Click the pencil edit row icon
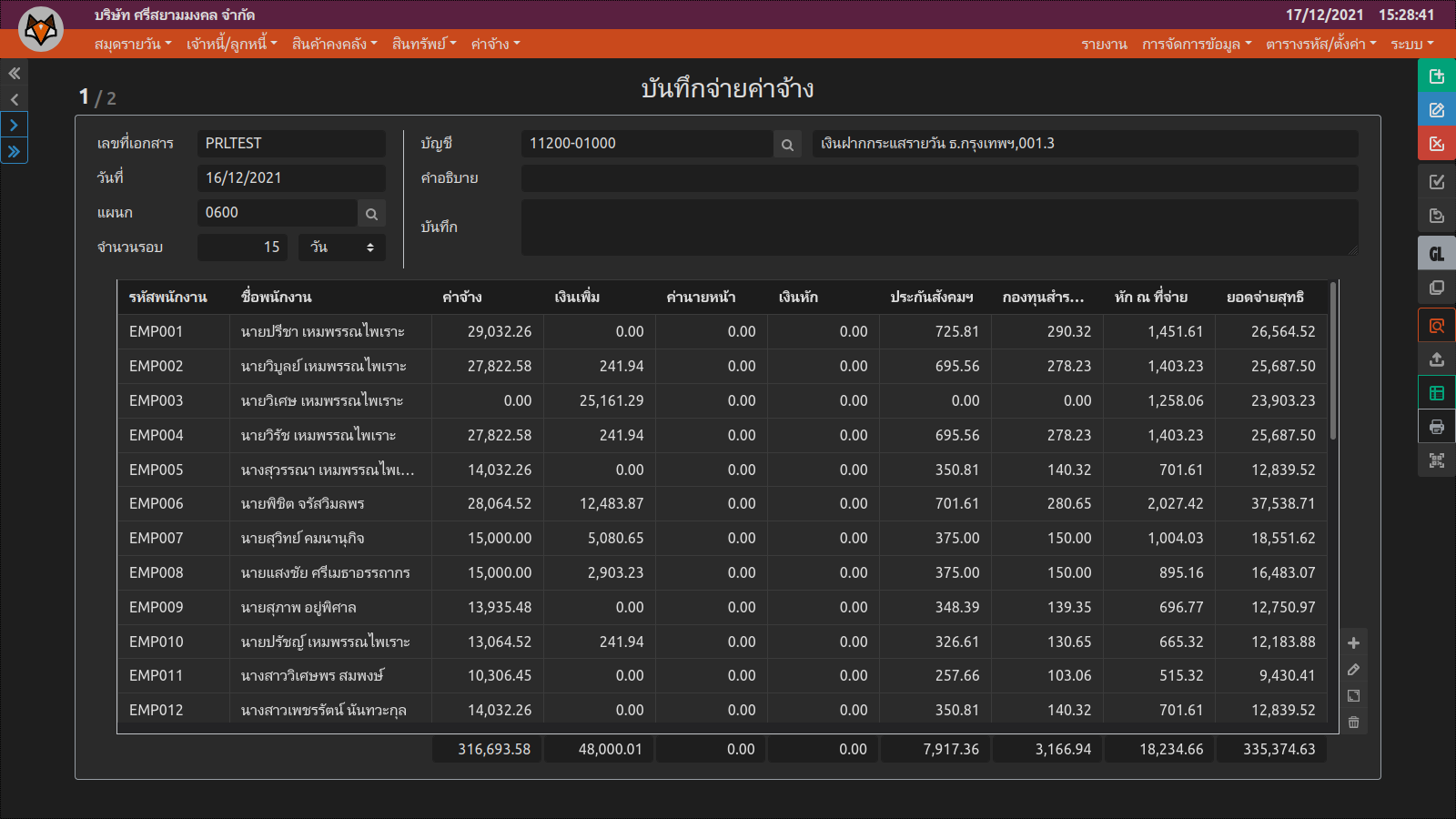1456x819 pixels. [1353, 670]
